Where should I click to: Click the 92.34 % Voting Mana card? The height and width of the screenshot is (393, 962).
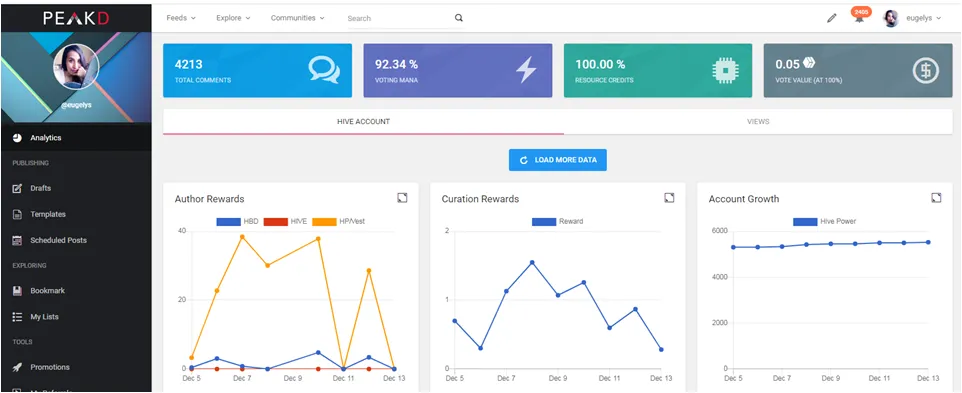[458, 71]
